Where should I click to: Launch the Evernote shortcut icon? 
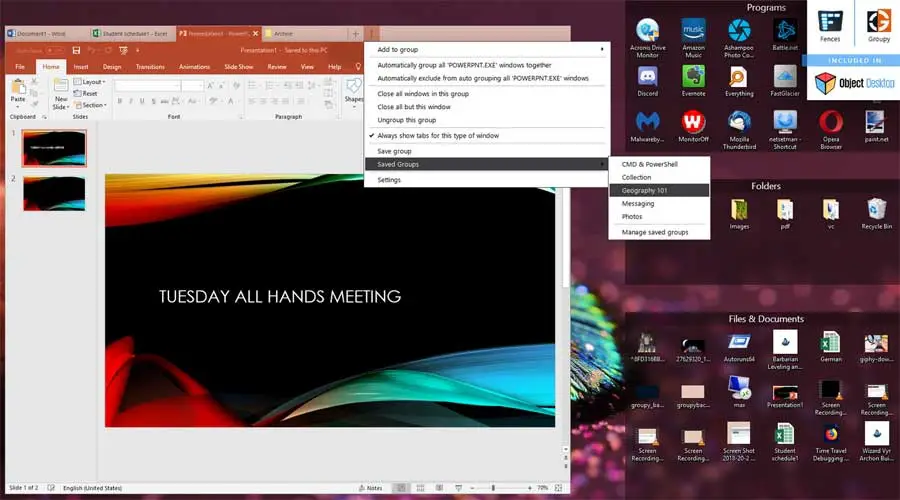tap(693, 80)
